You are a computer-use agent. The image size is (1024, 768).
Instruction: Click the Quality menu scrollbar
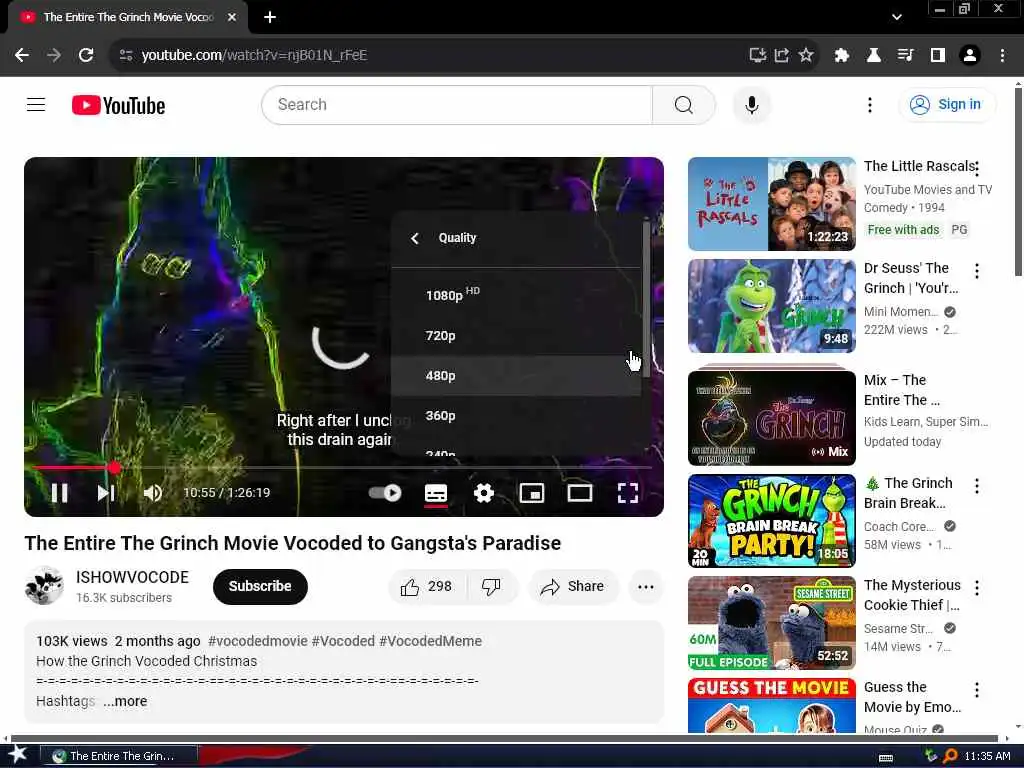click(x=646, y=299)
